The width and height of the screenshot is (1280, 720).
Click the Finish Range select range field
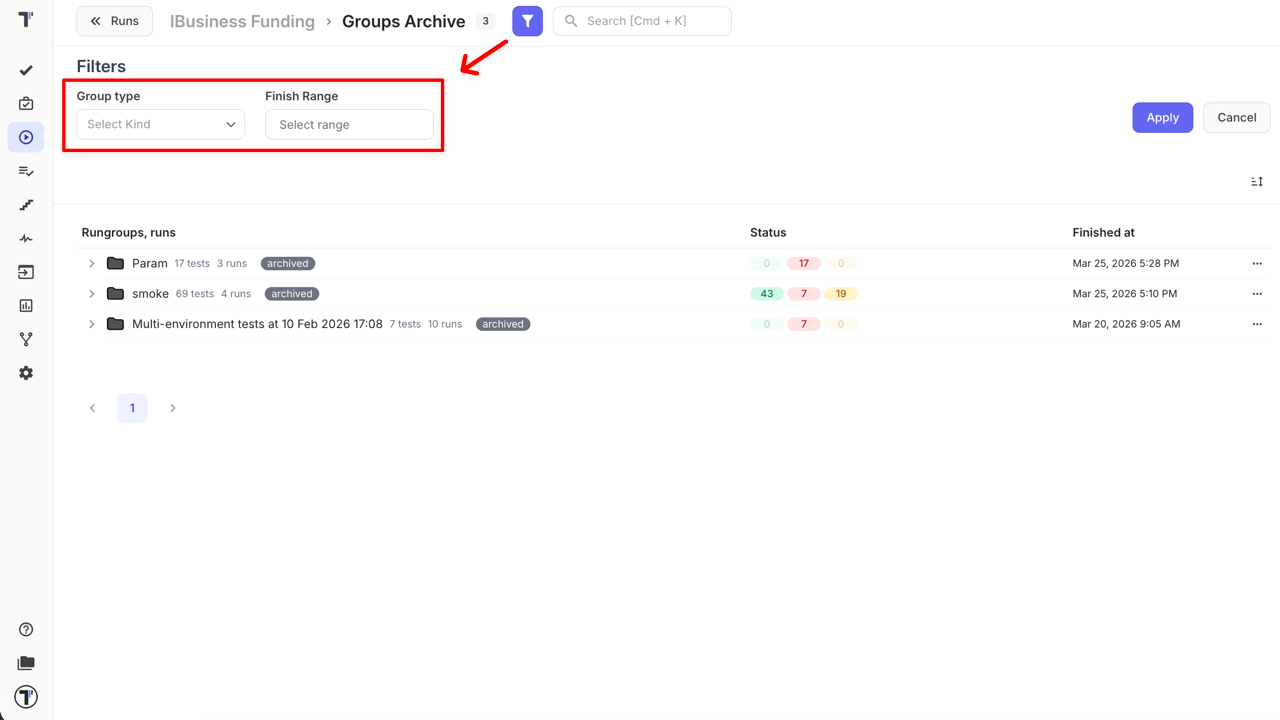[x=349, y=125]
